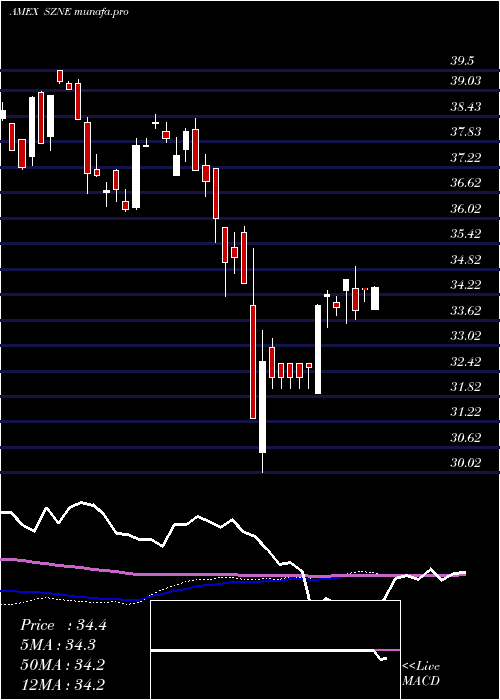Click the last white candle on the right

click(x=375, y=298)
